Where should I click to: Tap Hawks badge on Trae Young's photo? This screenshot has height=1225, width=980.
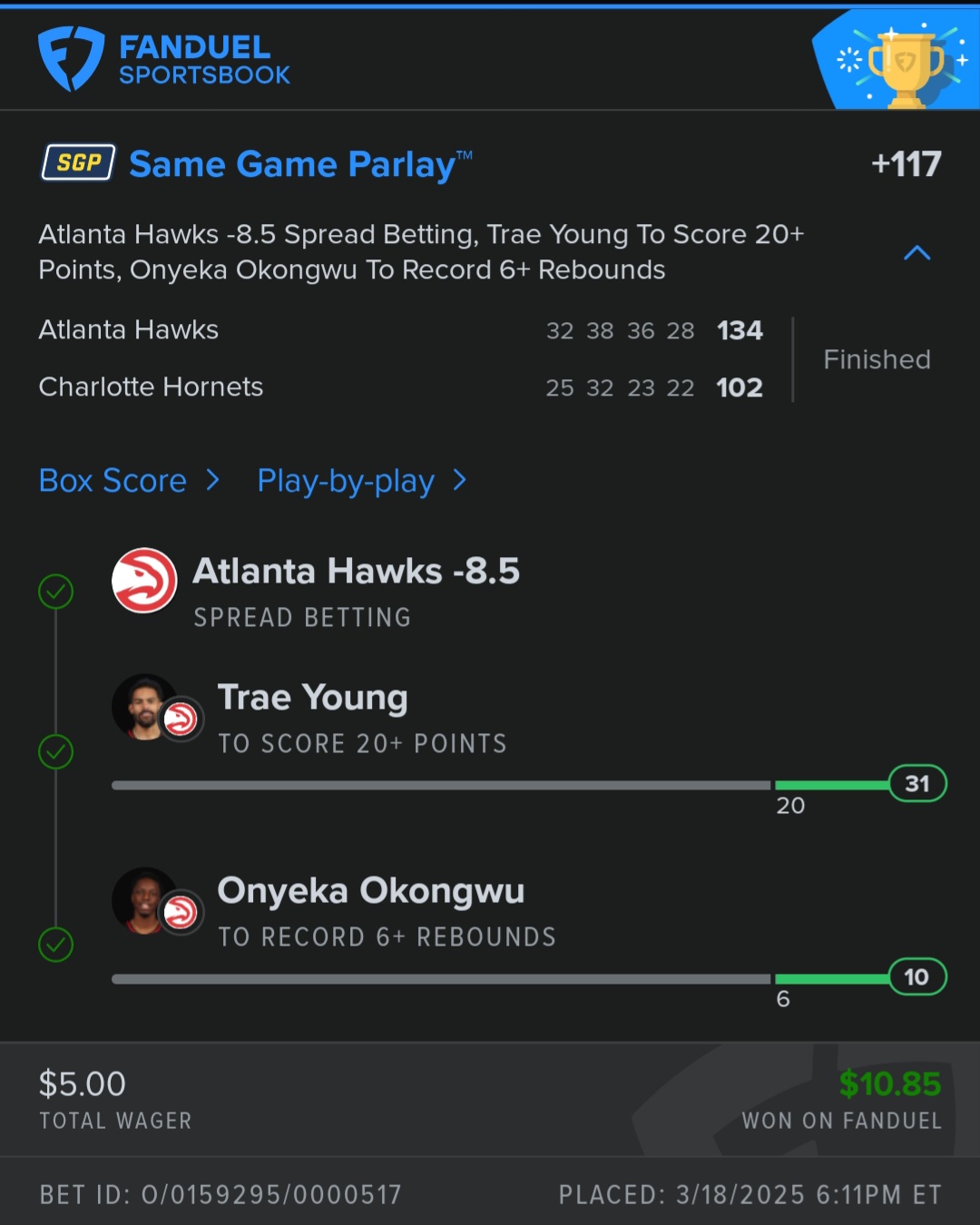click(x=181, y=720)
